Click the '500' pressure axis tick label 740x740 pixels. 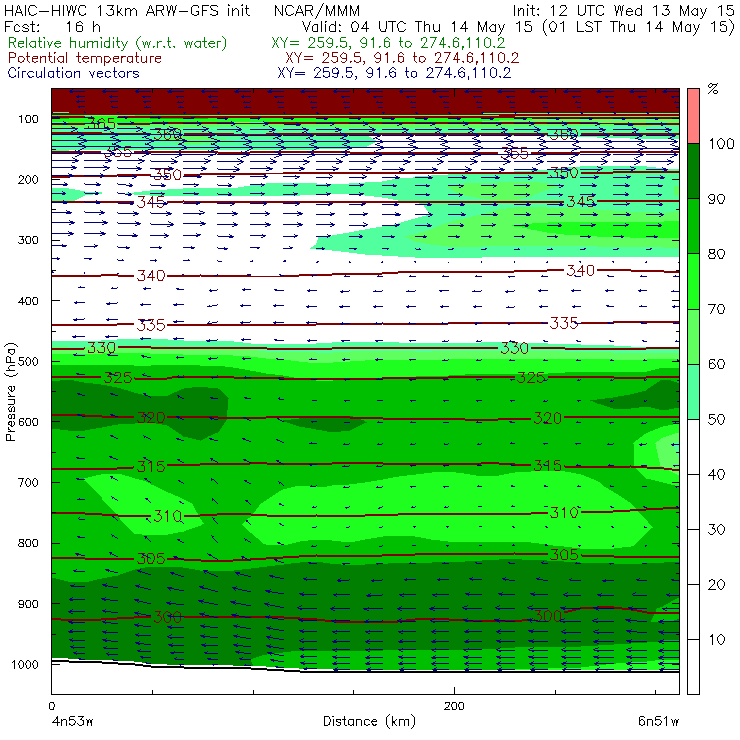pos(28,361)
